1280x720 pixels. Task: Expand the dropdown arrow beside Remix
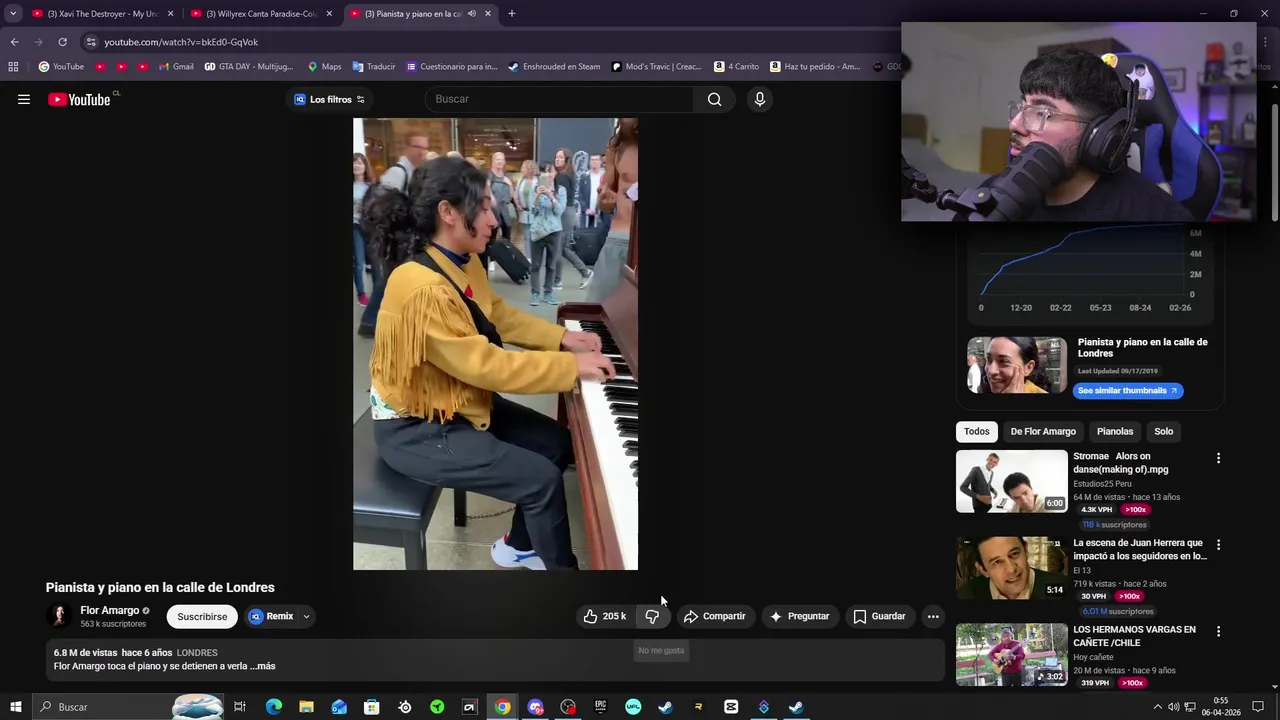(306, 616)
